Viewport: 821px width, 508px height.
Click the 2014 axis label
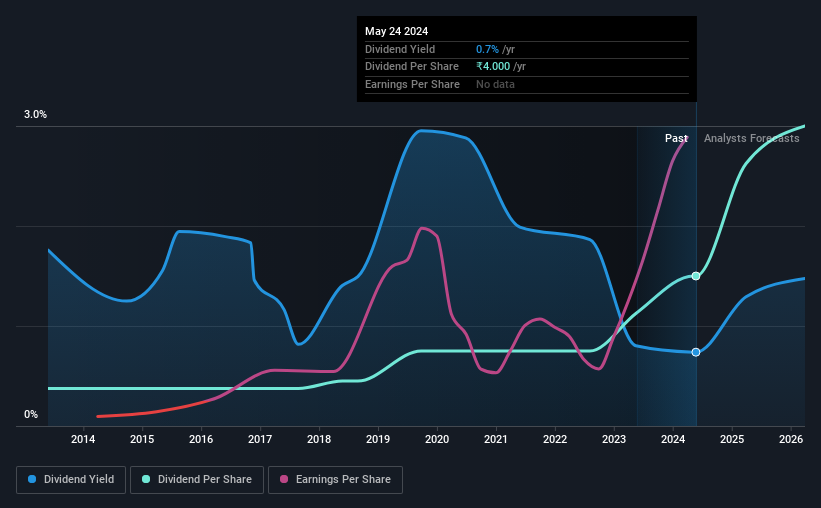[x=83, y=439]
